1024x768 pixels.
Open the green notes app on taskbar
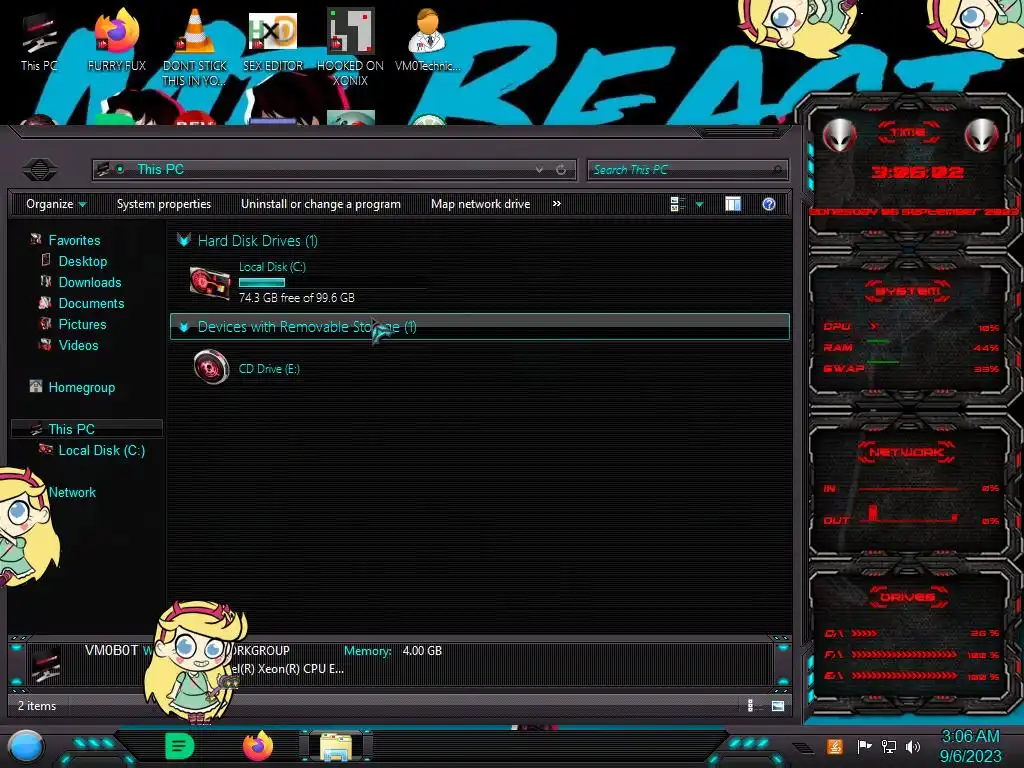point(179,746)
